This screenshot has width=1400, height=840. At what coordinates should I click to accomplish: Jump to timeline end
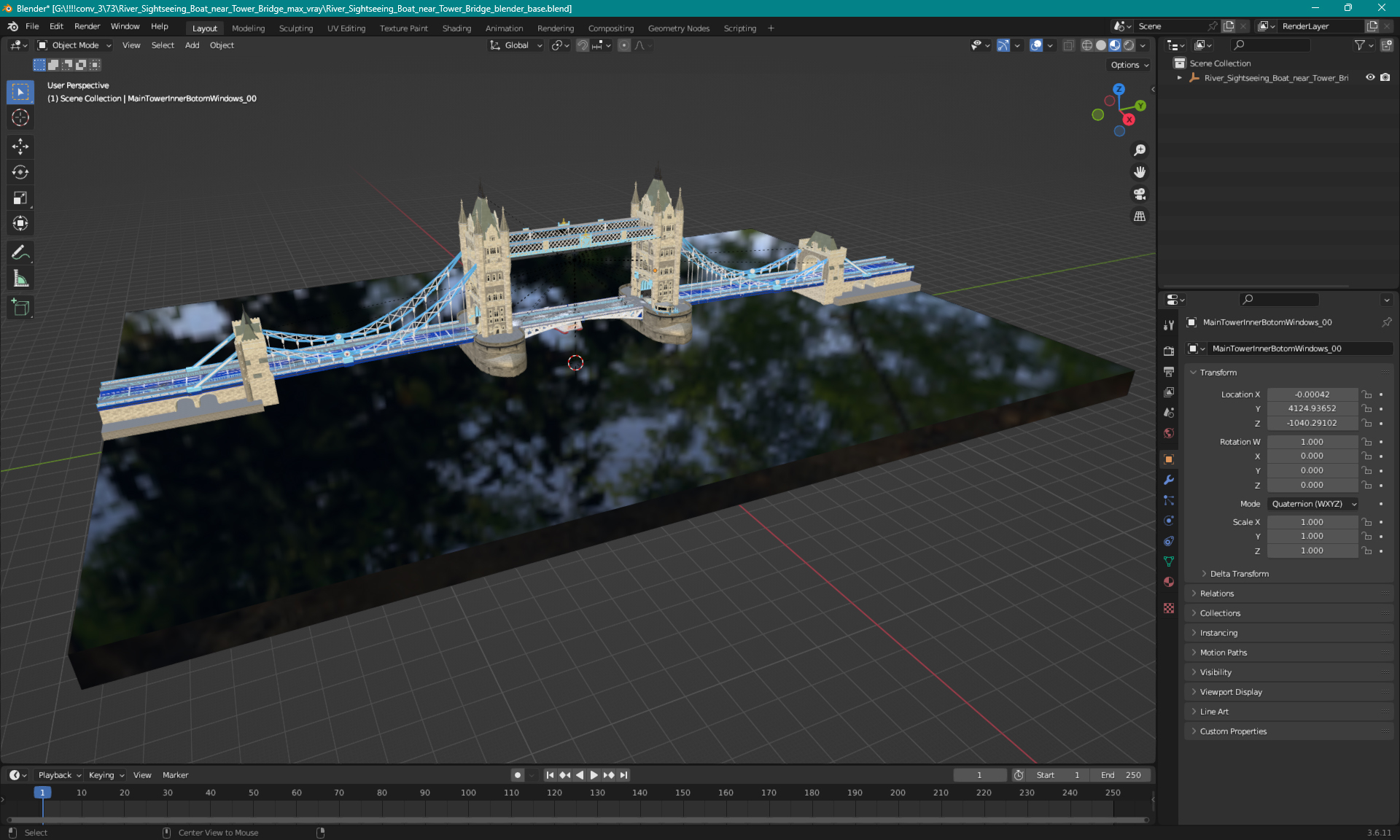pos(623,775)
